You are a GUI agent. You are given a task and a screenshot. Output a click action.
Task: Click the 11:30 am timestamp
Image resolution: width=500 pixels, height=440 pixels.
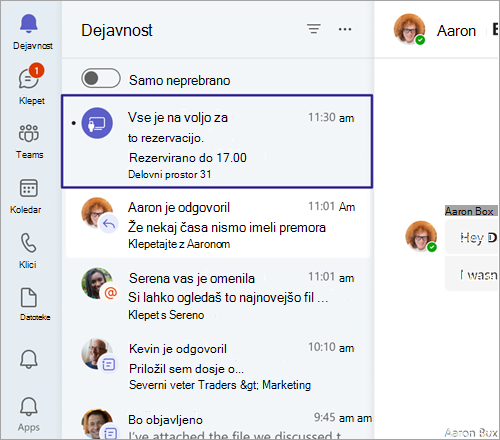(331, 118)
